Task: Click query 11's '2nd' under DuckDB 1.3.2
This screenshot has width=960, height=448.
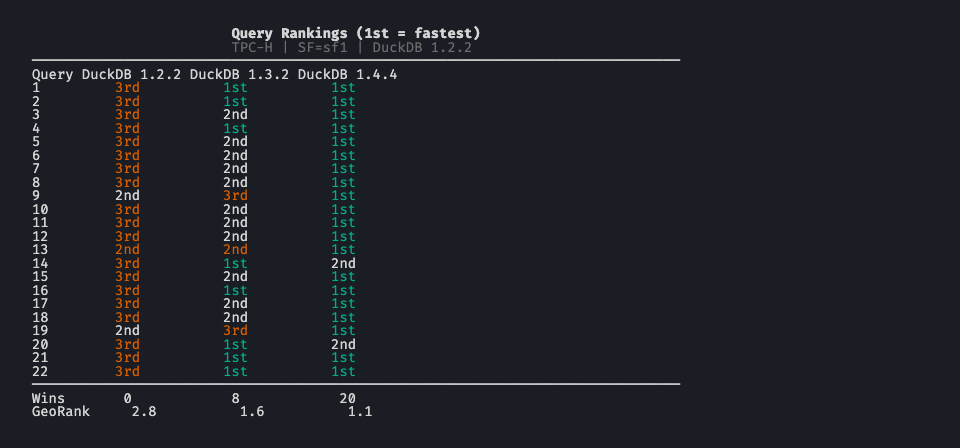Action: tap(235, 223)
